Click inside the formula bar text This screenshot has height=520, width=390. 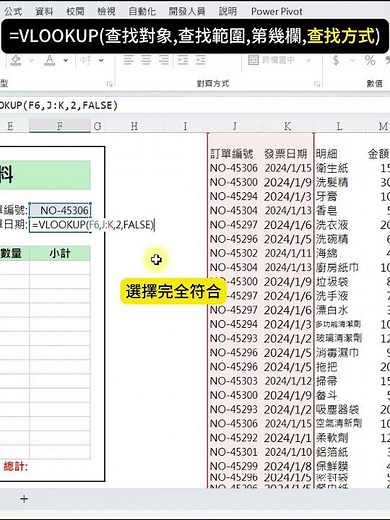(58, 106)
